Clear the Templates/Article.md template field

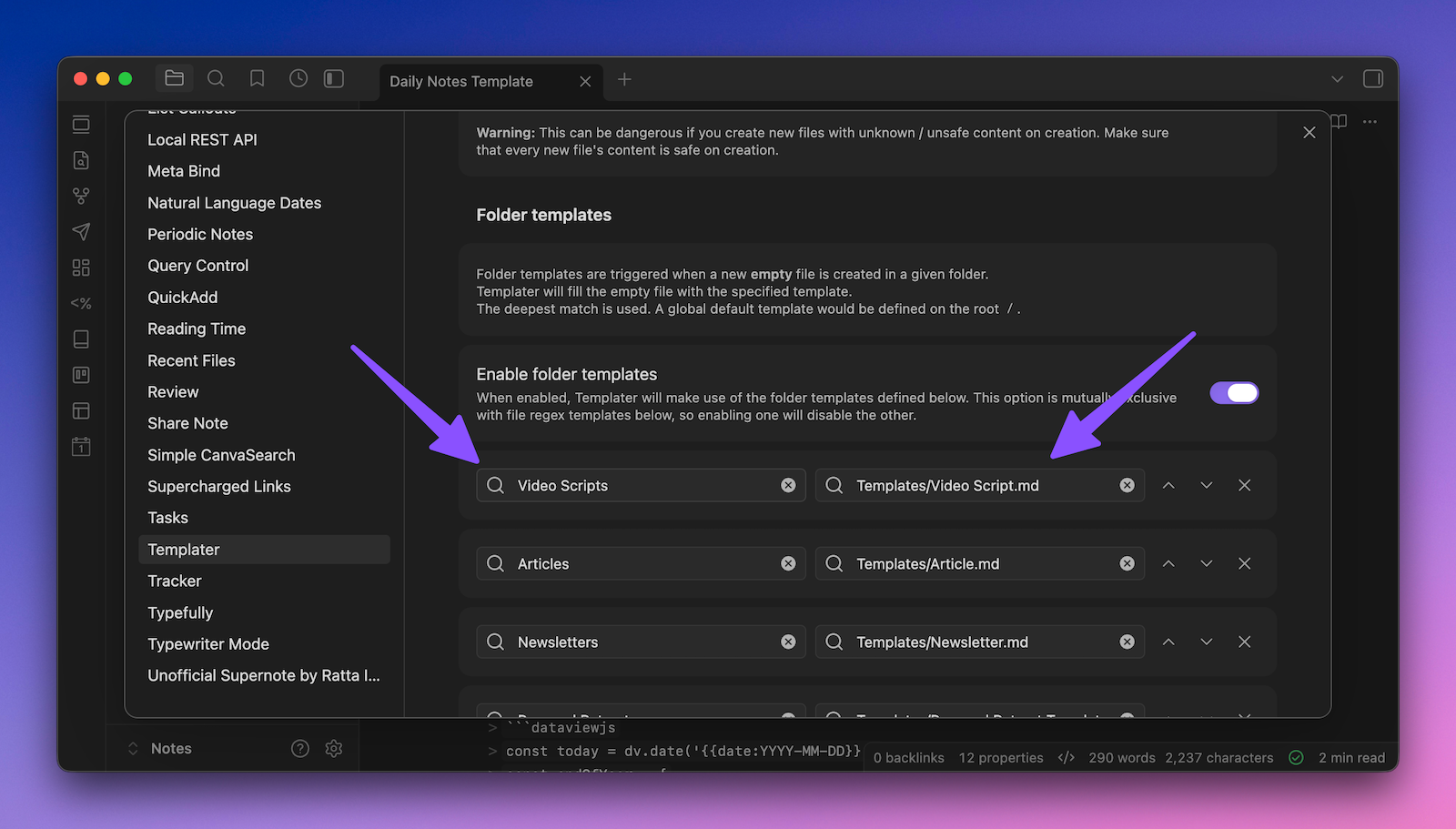pos(1127,564)
